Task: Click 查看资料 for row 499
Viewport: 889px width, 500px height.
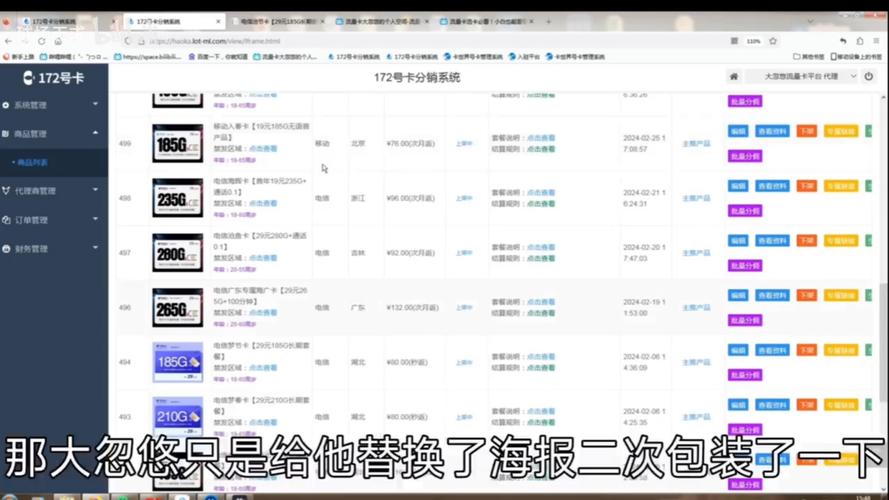Action: pyautogui.click(x=772, y=131)
